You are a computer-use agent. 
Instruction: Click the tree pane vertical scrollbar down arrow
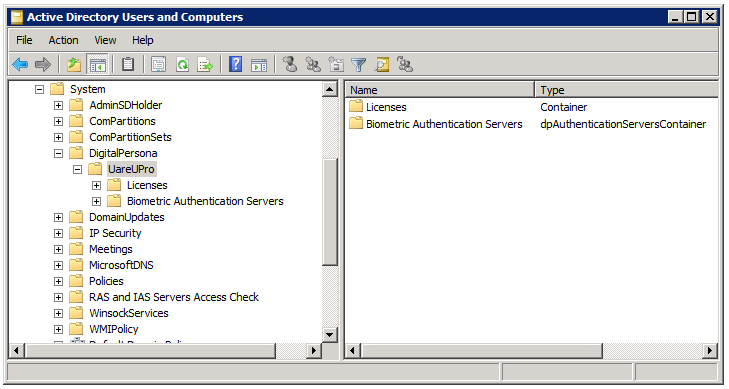pyautogui.click(x=330, y=334)
